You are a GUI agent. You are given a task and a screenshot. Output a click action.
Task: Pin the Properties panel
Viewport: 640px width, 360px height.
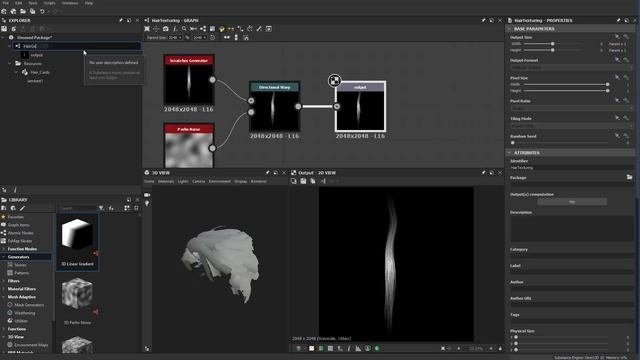pyautogui.click(x=618, y=20)
